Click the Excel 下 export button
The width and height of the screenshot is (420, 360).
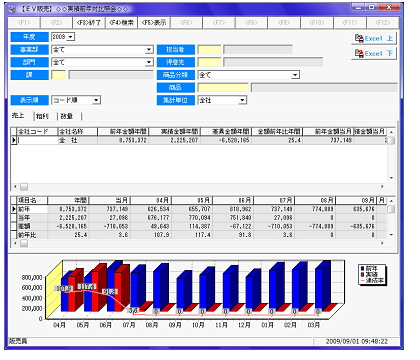tap(374, 53)
